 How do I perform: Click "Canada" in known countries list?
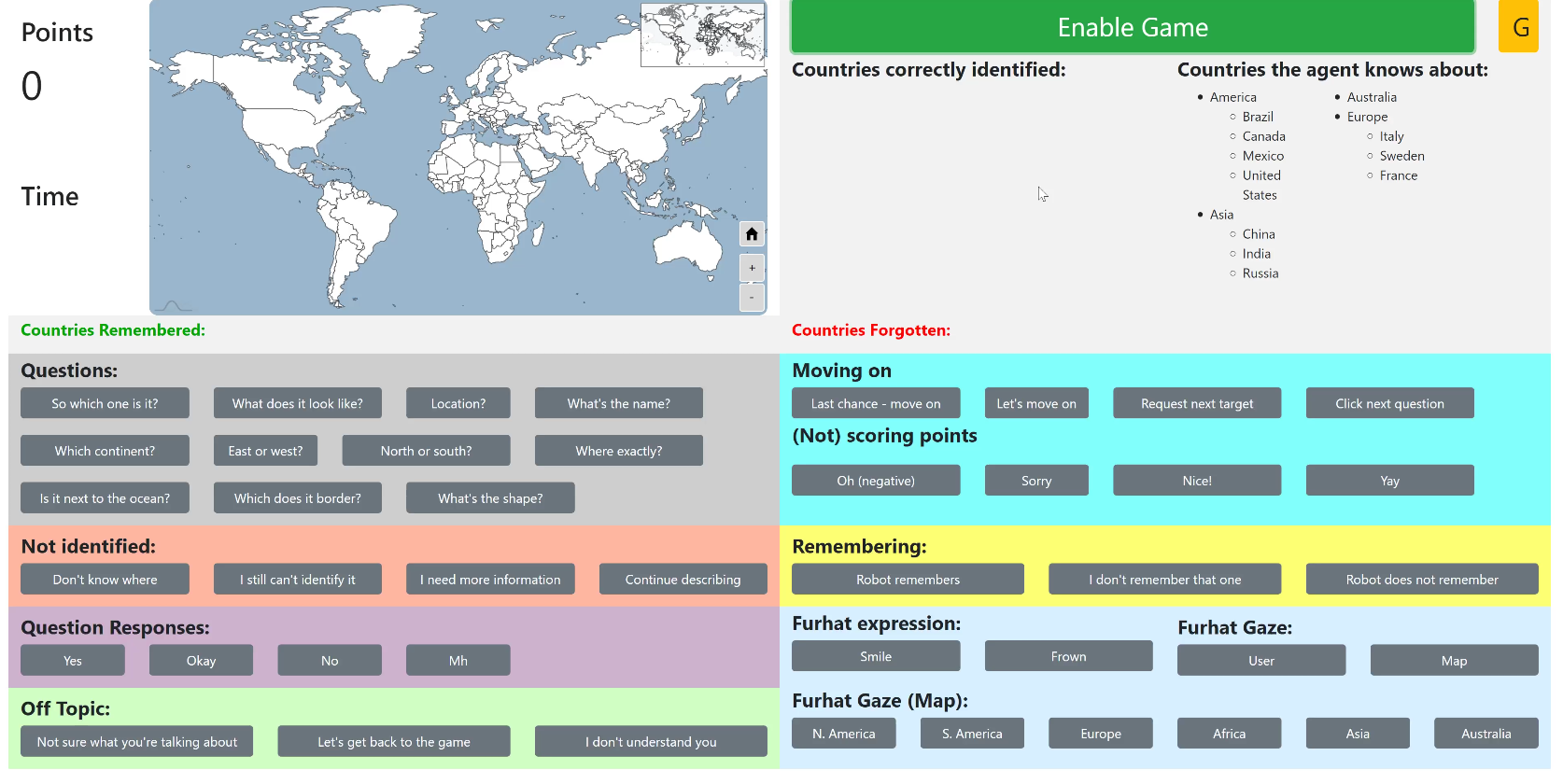[1263, 136]
